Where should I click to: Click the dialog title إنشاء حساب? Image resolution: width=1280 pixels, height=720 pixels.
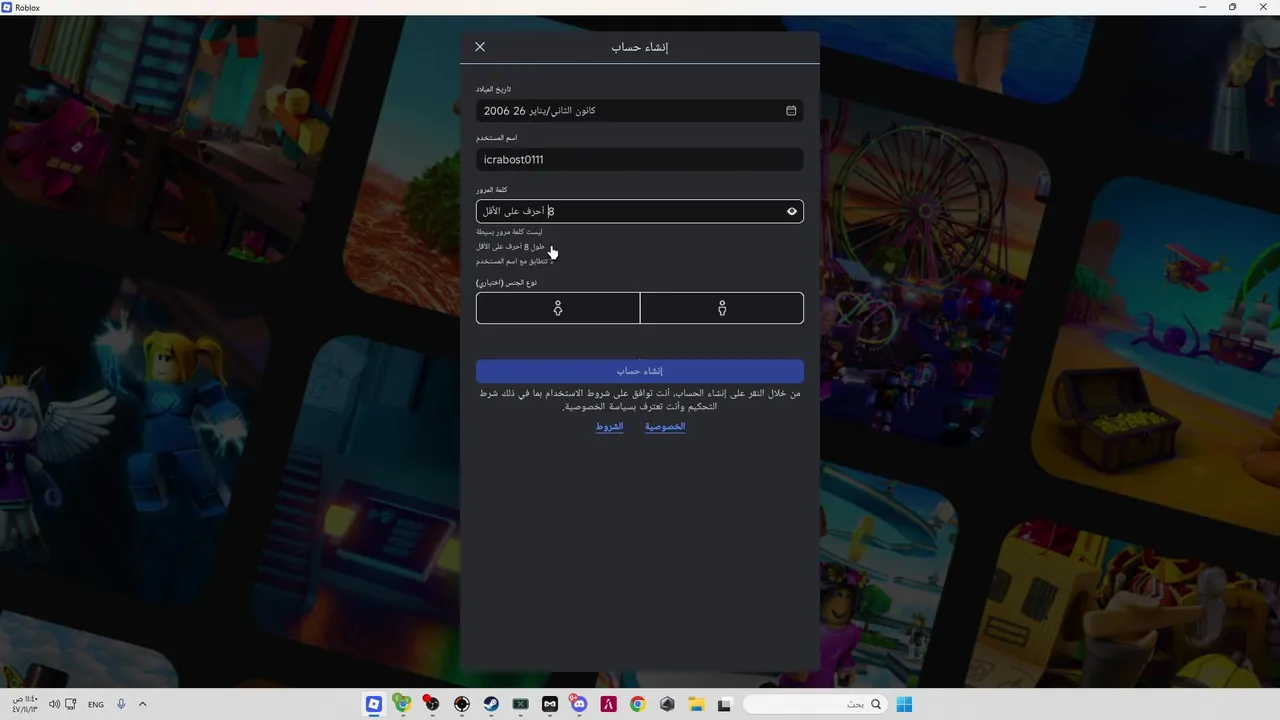(640, 47)
